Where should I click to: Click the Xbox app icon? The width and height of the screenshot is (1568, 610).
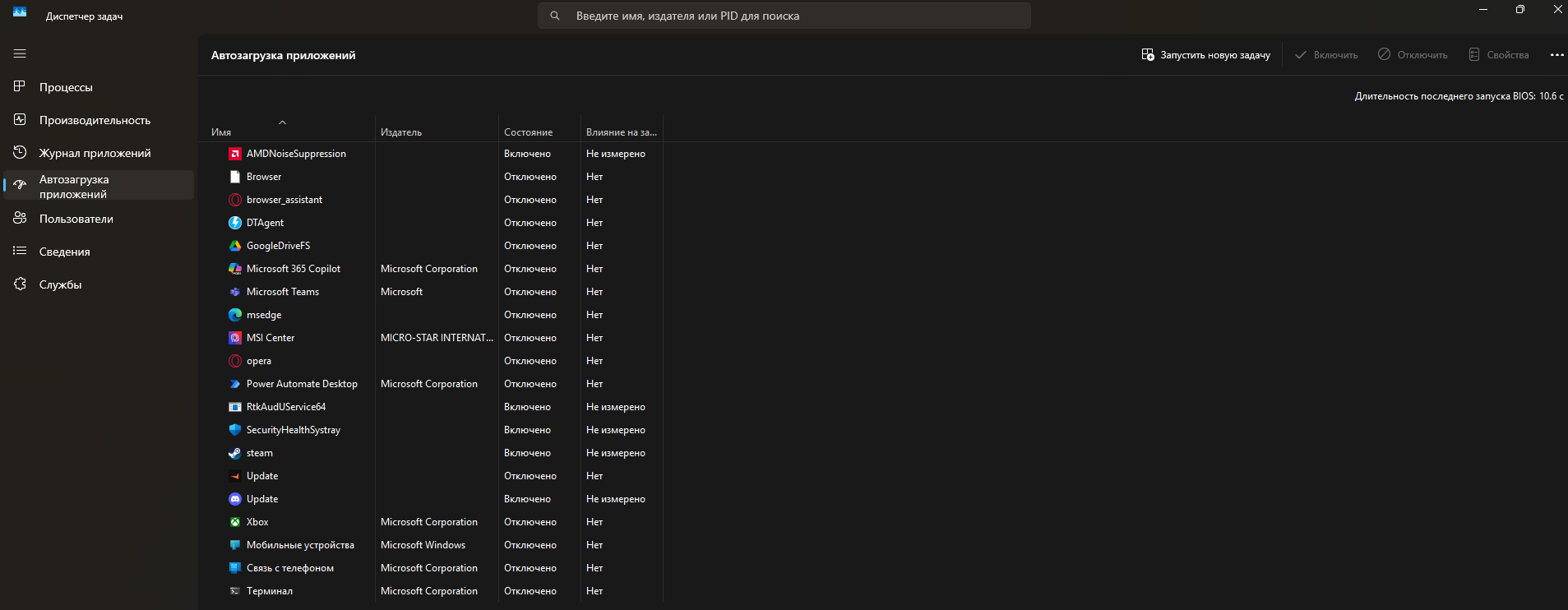pyautogui.click(x=235, y=522)
